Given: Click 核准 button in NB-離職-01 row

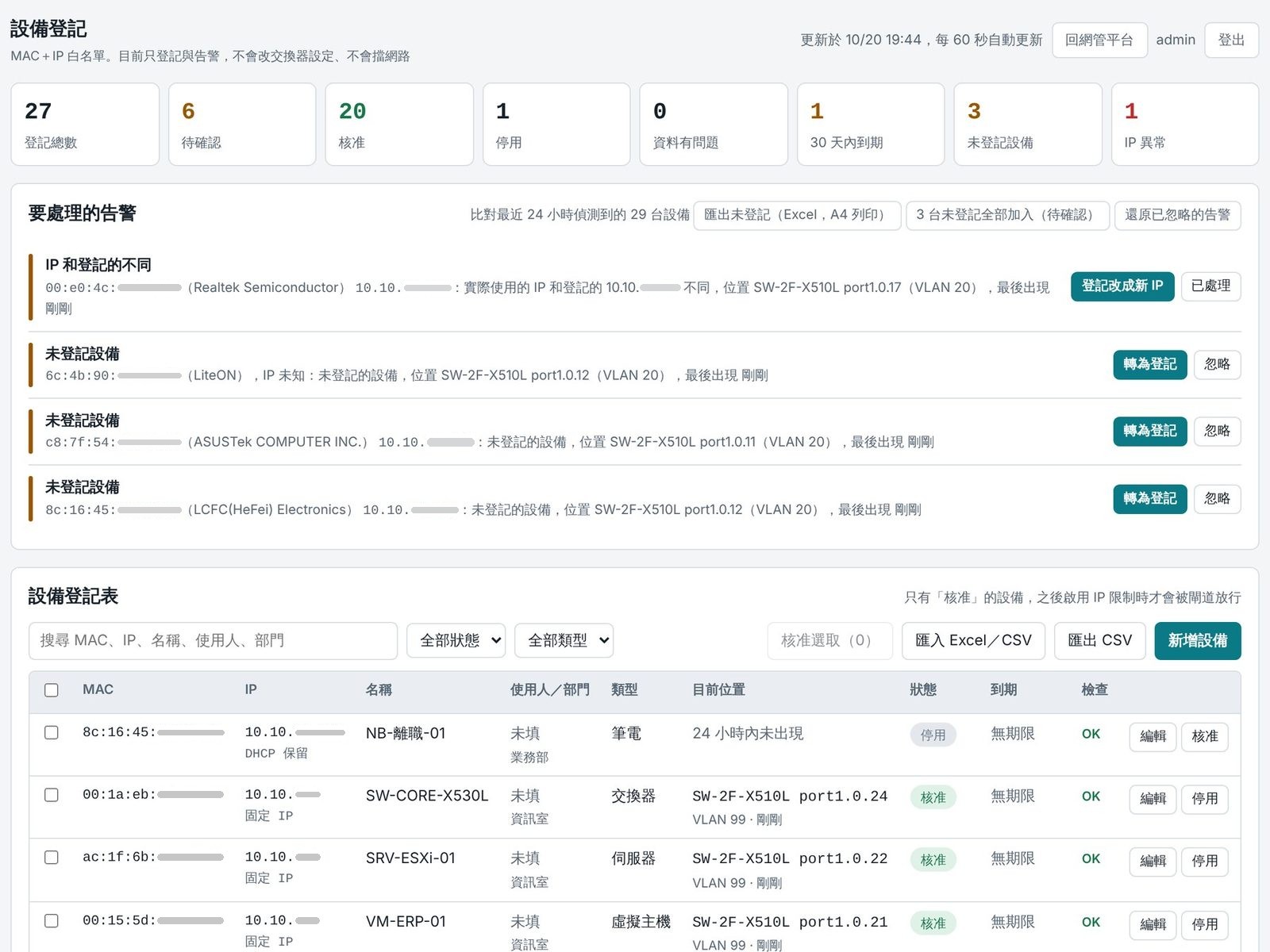Looking at the screenshot, I should coord(1204,736).
